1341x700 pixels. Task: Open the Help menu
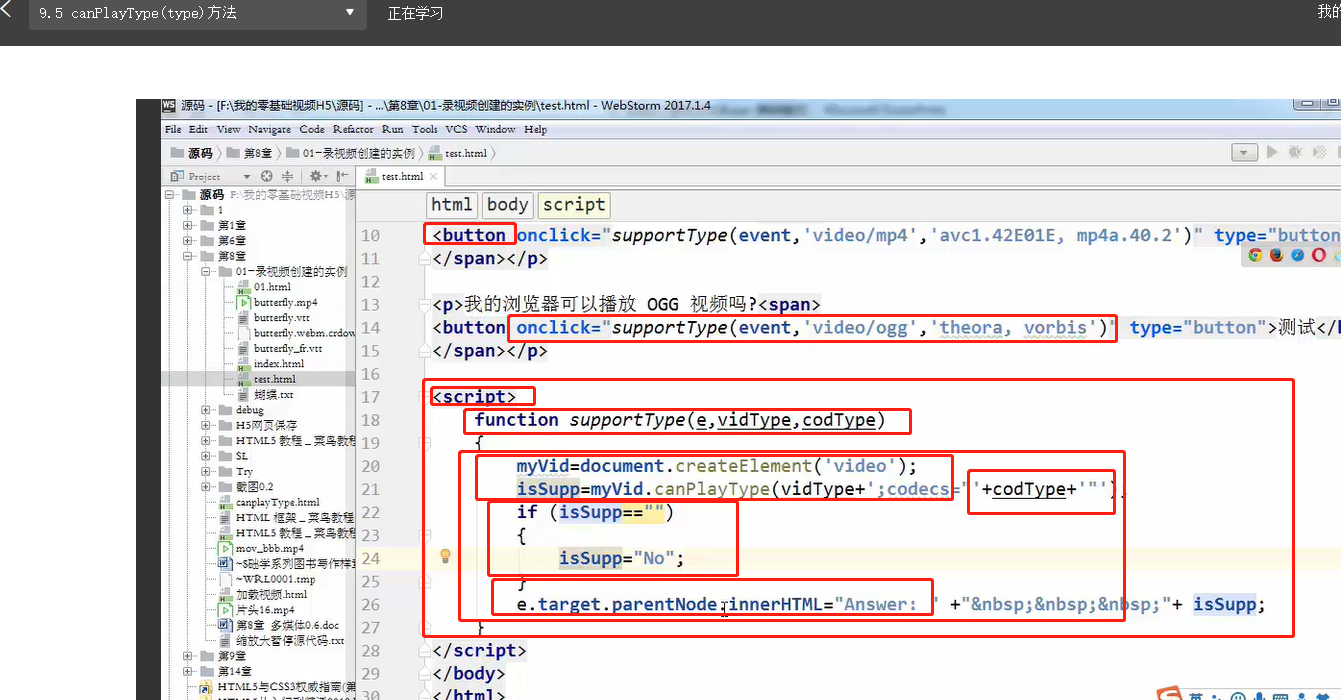[536, 129]
